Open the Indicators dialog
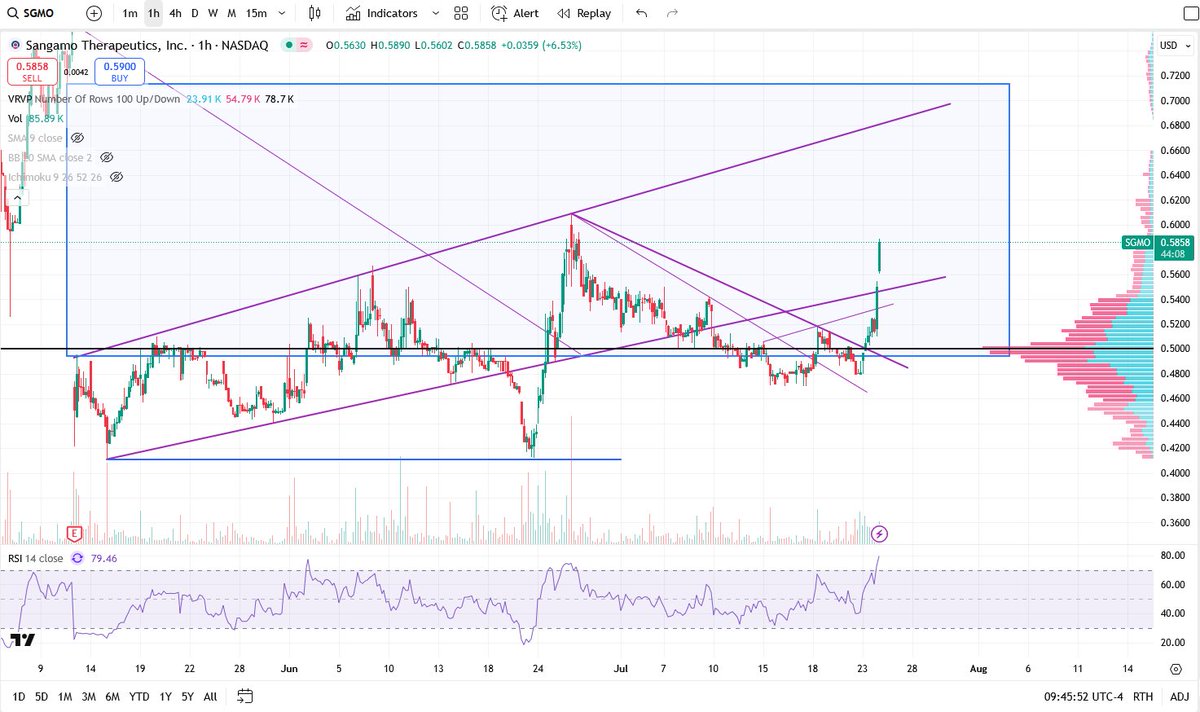This screenshot has height=712, width=1200. [x=382, y=13]
